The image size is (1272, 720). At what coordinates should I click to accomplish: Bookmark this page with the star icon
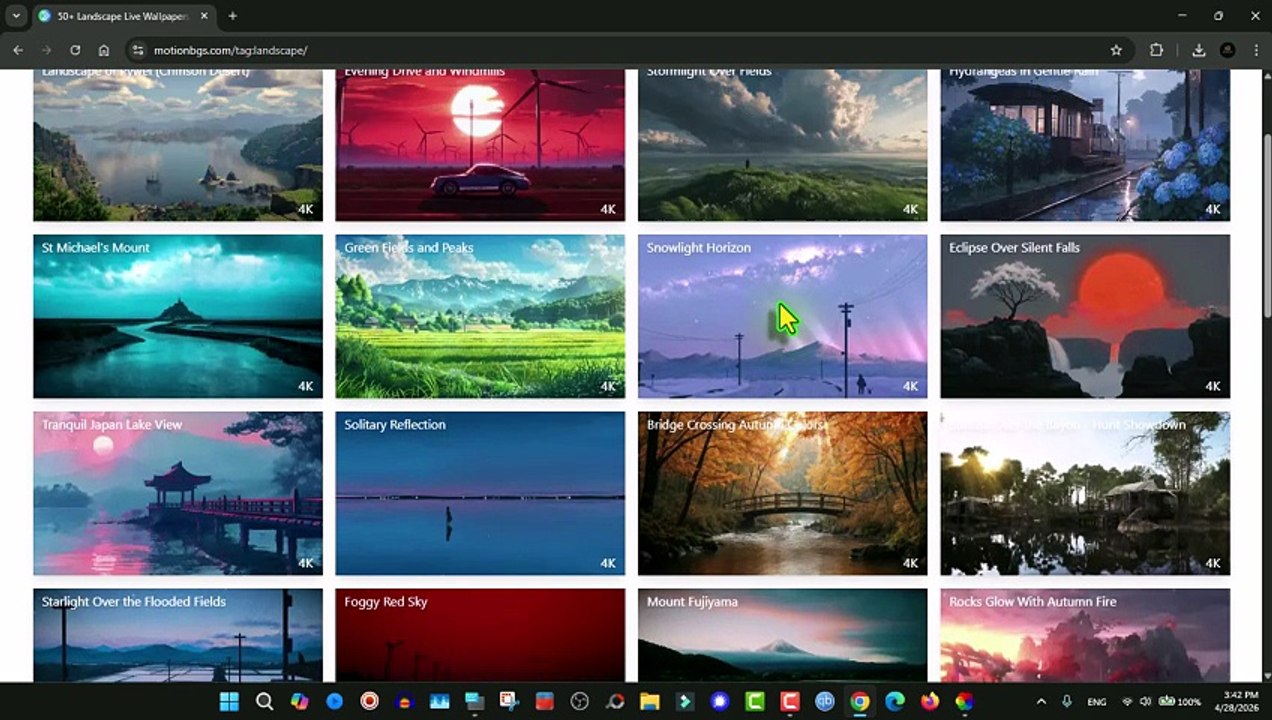[1116, 50]
